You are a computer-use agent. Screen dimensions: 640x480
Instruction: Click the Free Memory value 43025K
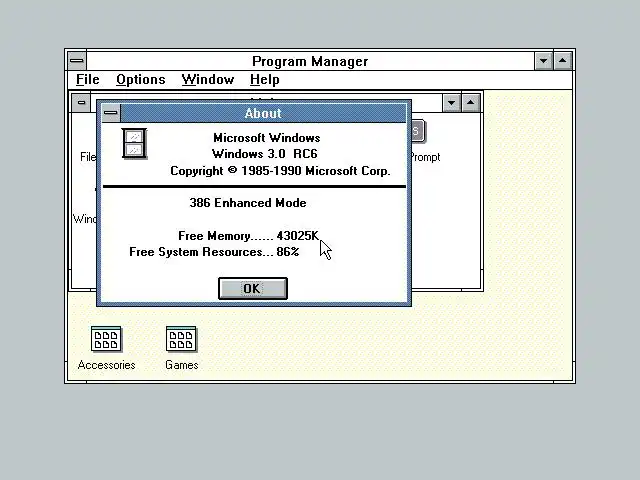298,236
